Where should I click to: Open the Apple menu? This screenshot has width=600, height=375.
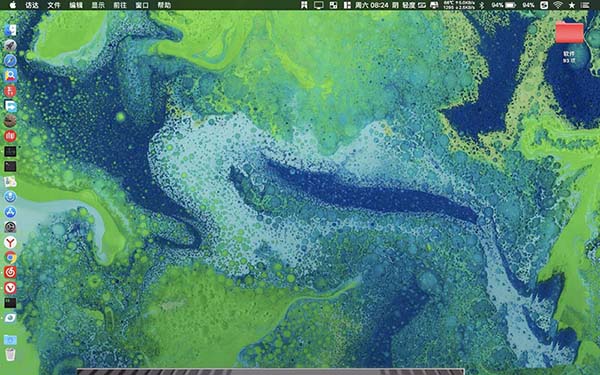[x=13, y=5]
